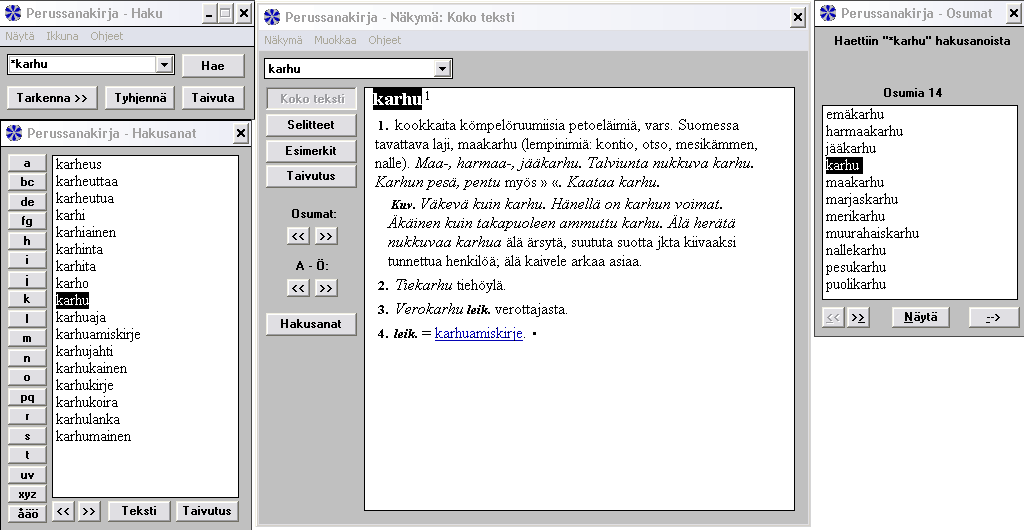Click the Taivuta button in the Haku window
The width and height of the screenshot is (1024, 530).
212,98
